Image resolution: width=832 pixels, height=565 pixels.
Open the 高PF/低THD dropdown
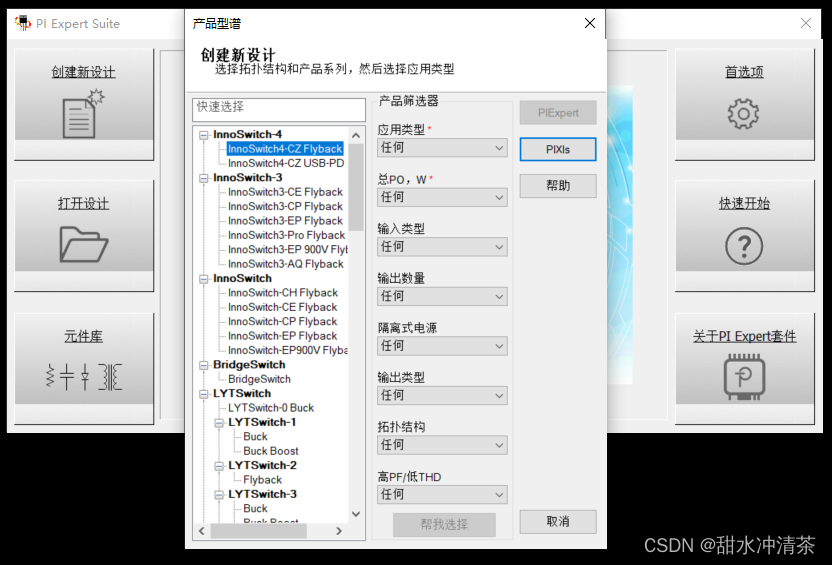click(x=442, y=494)
